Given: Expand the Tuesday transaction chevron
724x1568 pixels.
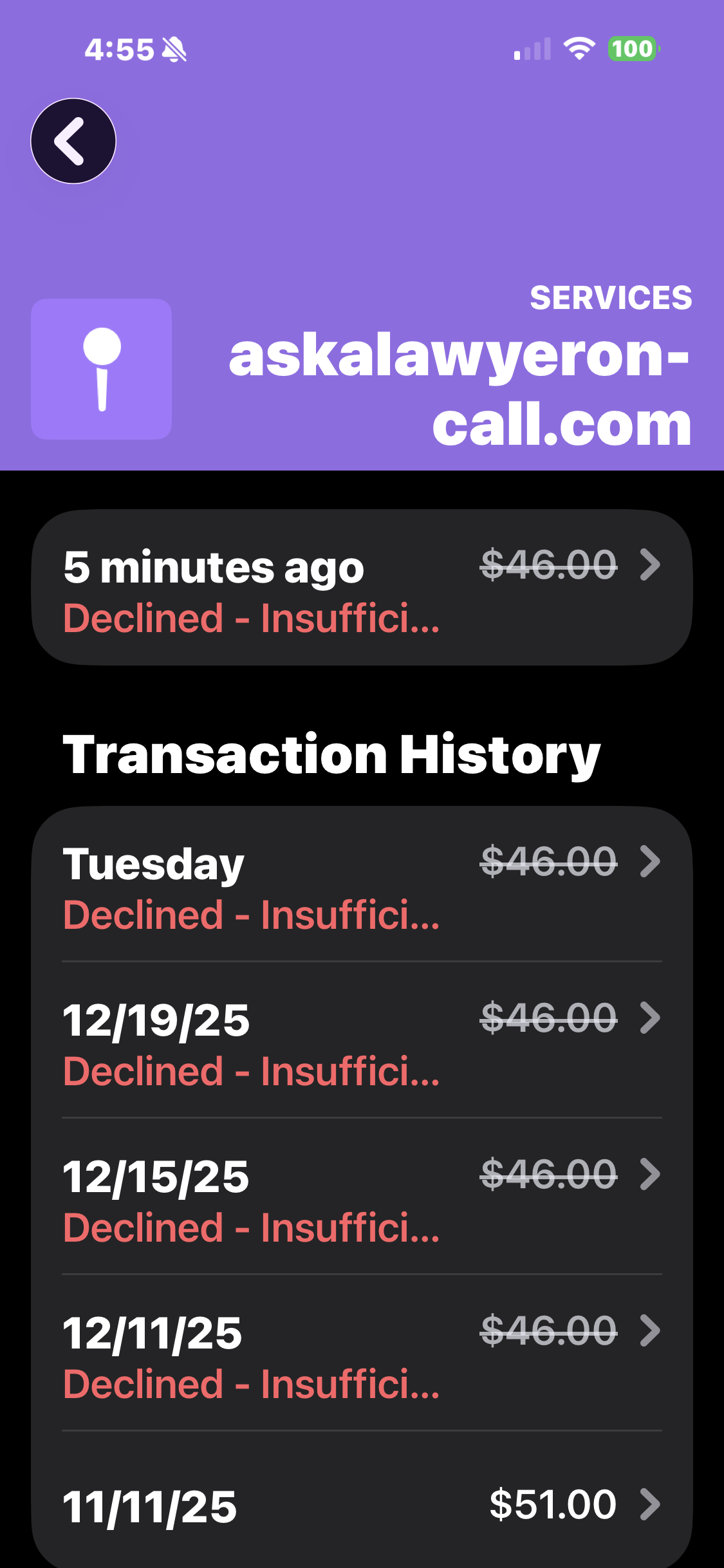Looking at the screenshot, I should tap(650, 861).
